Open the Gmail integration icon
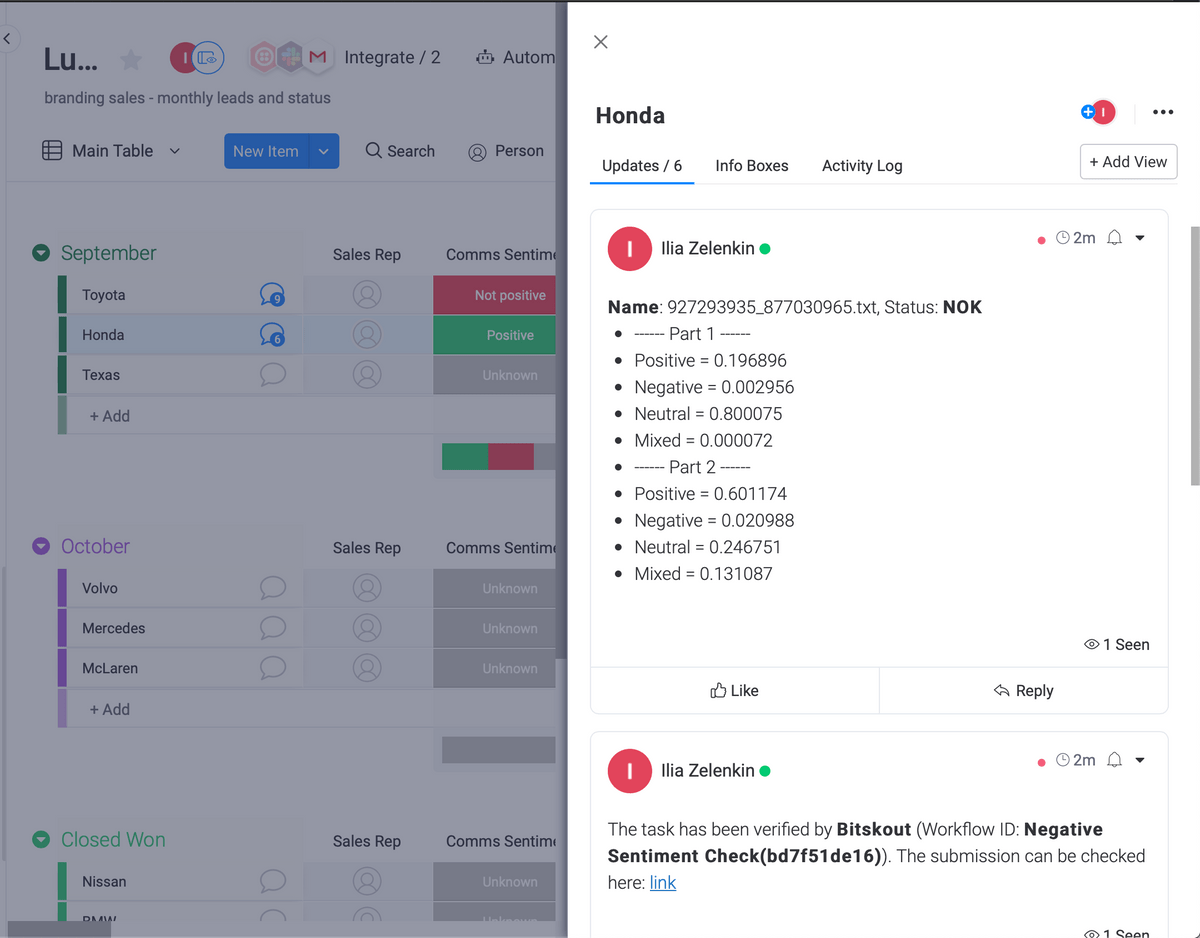This screenshot has width=1200, height=938. pos(318,58)
